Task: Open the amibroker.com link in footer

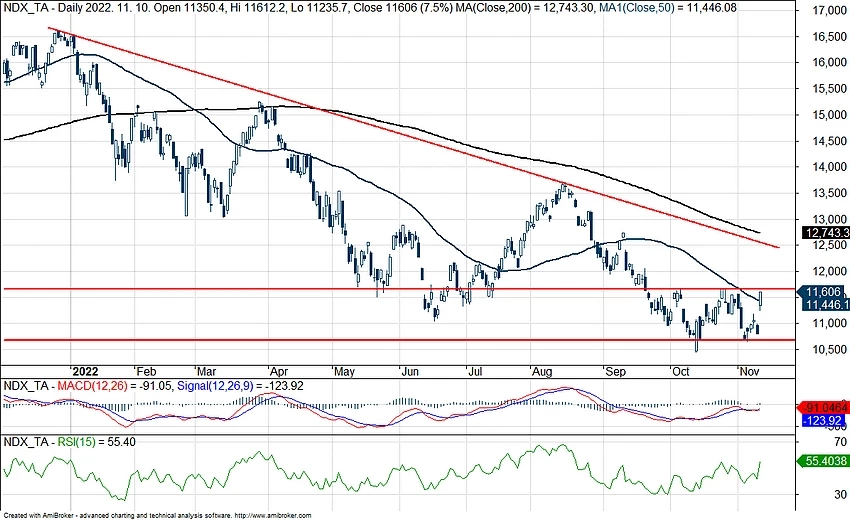Action: tap(273, 516)
